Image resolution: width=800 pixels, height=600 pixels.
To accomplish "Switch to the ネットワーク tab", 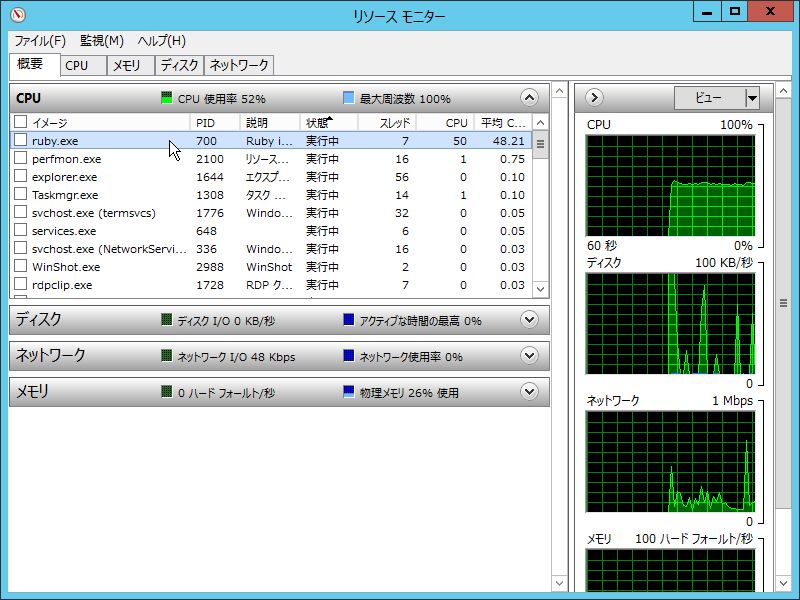I will click(x=239, y=65).
